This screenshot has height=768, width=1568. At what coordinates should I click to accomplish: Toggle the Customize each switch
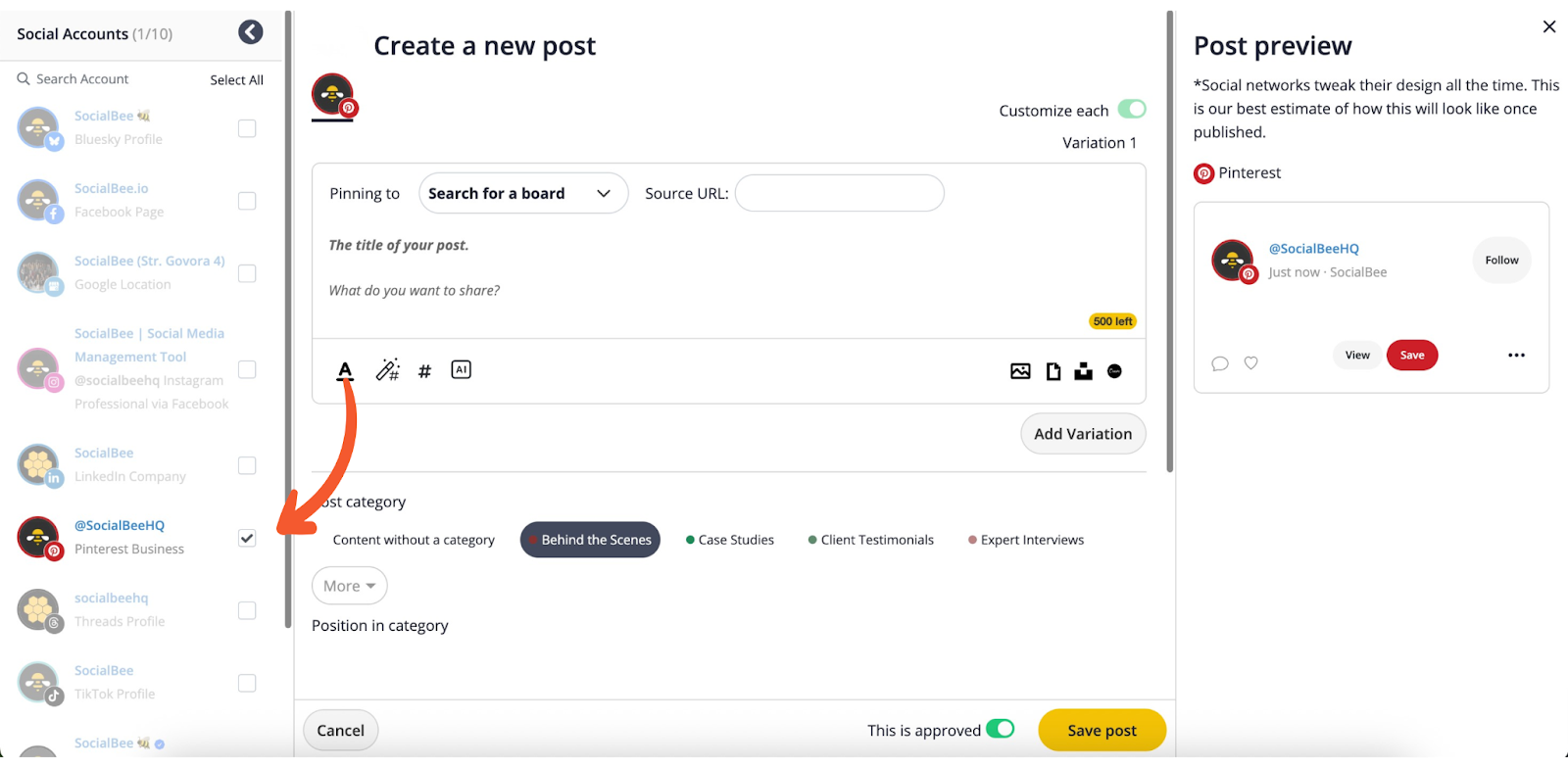[x=1132, y=109]
